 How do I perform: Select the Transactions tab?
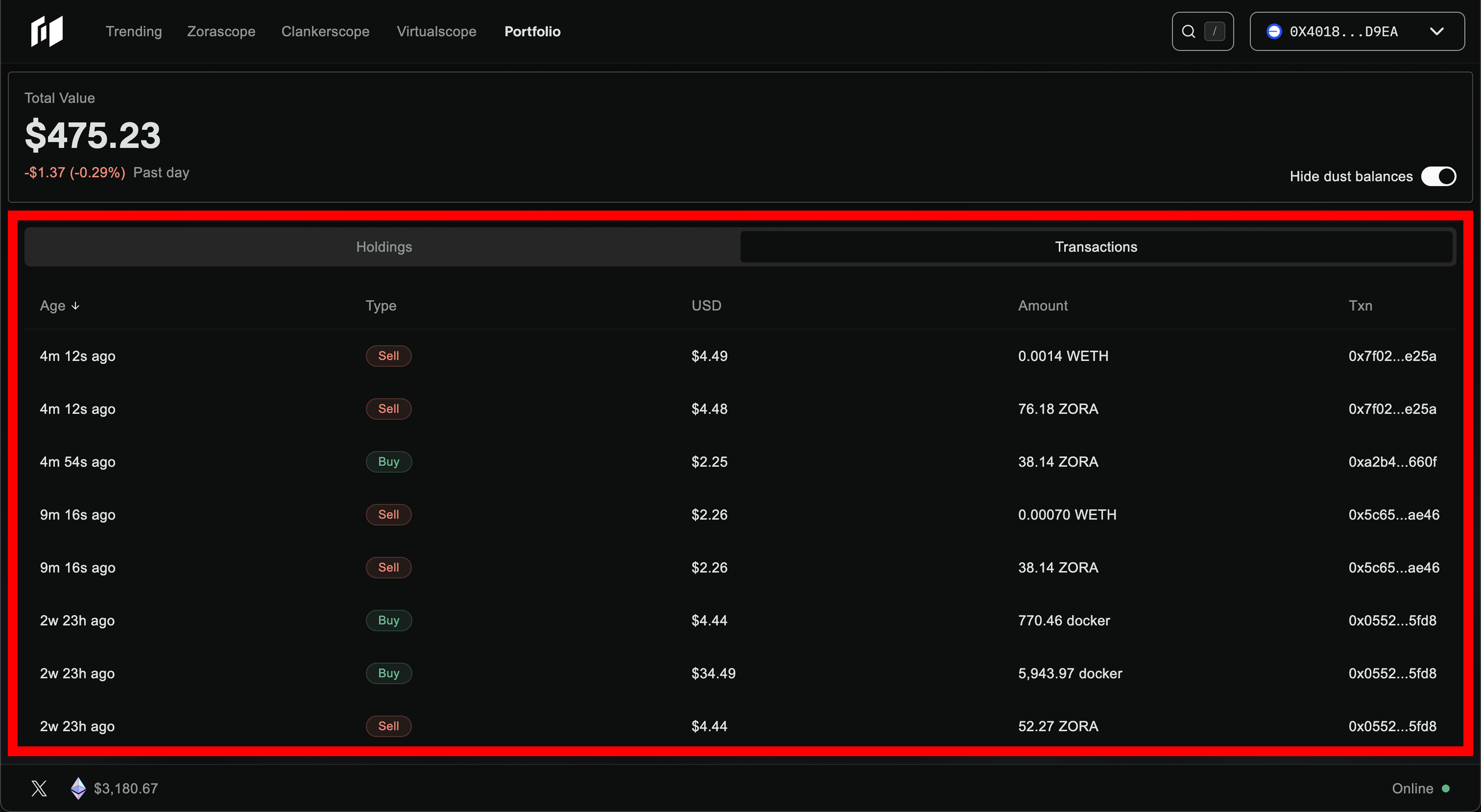[1096, 247]
